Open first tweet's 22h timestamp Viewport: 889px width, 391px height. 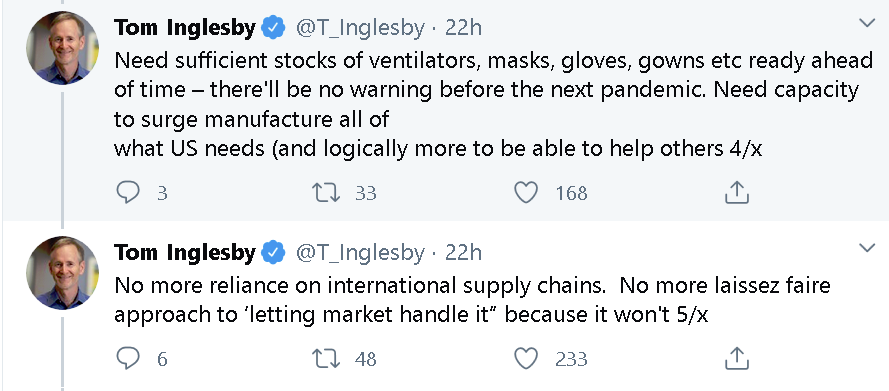tap(463, 27)
